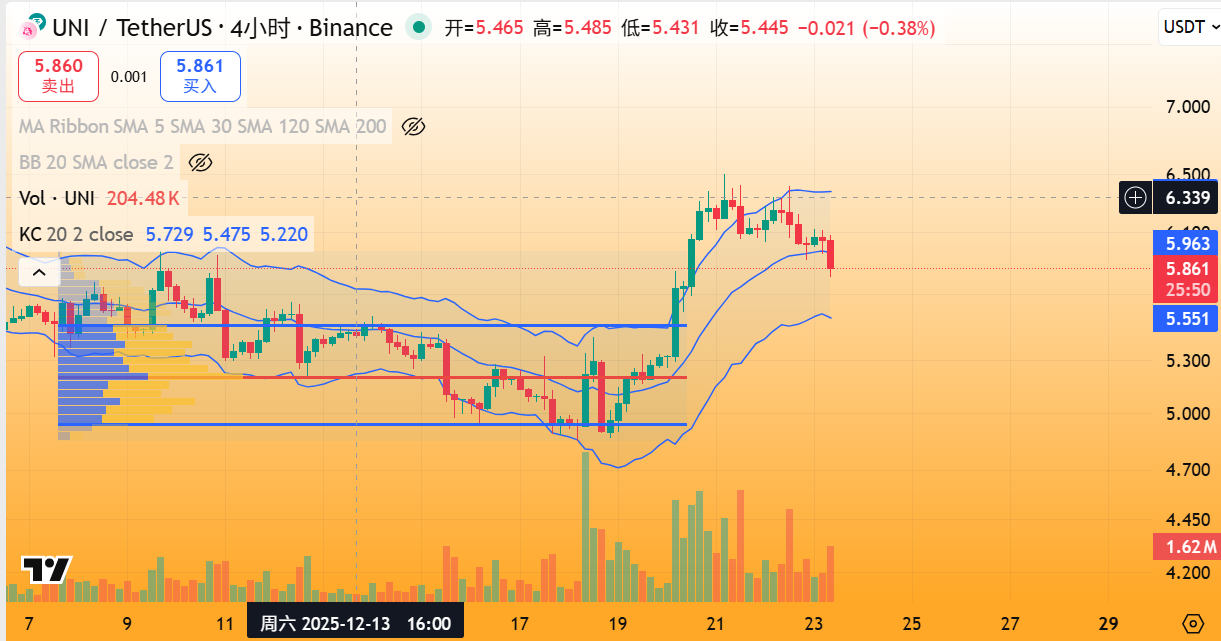Select the Vol · UNI indicator legend
The image size is (1221, 641).
pos(58,198)
